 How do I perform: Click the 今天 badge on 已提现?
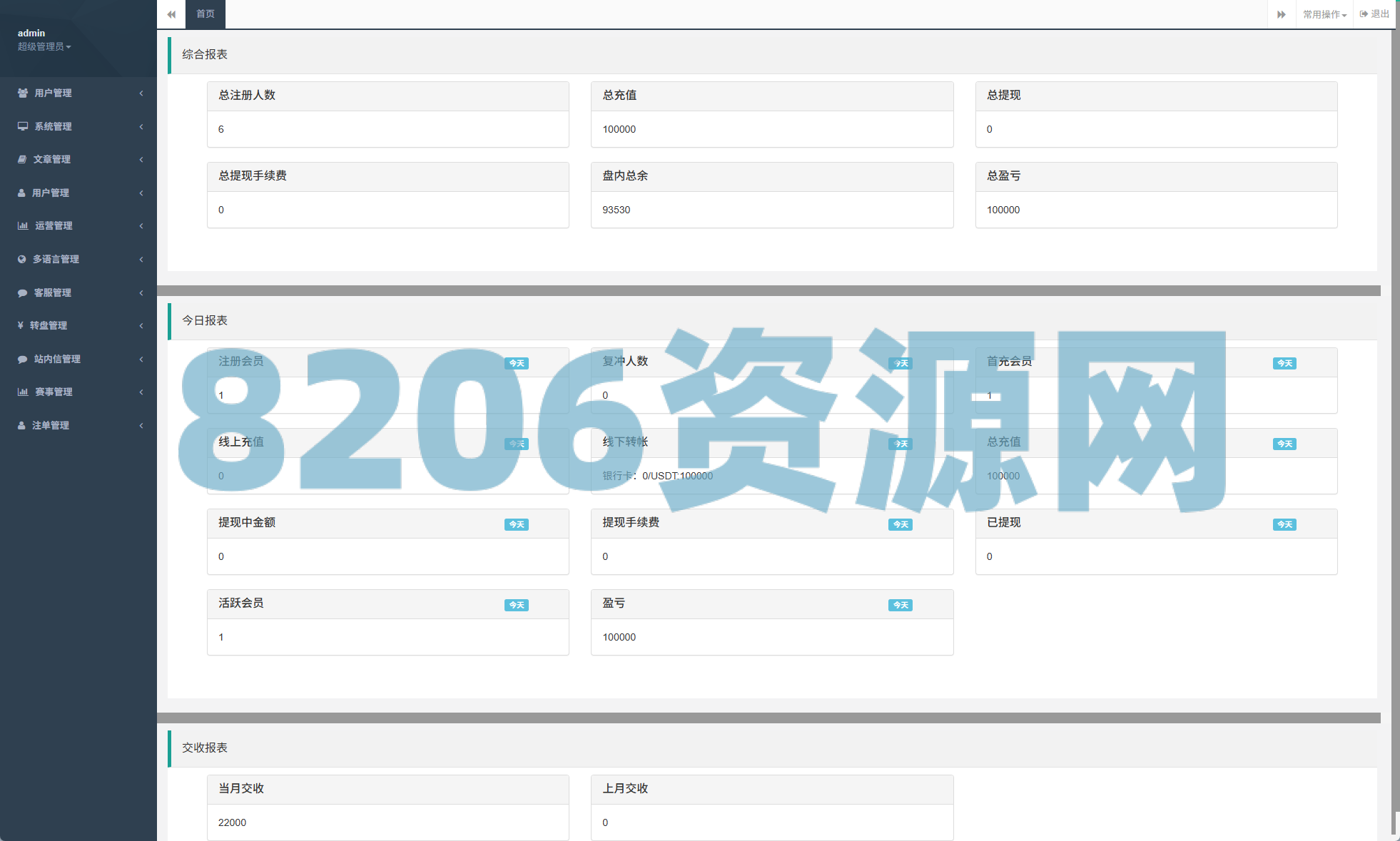1284,524
